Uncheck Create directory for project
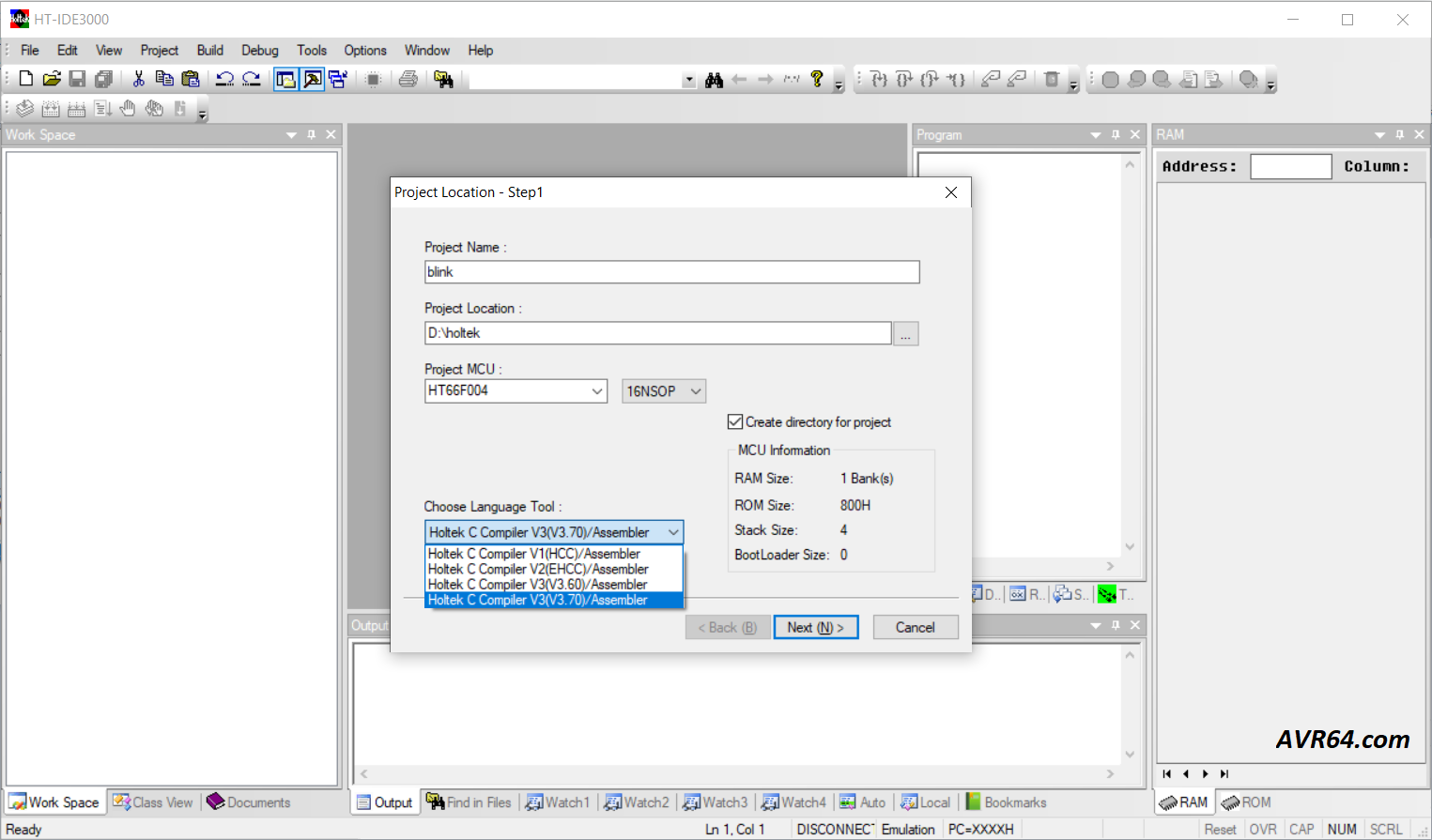Screen dimensions: 1432x840 tap(735, 422)
